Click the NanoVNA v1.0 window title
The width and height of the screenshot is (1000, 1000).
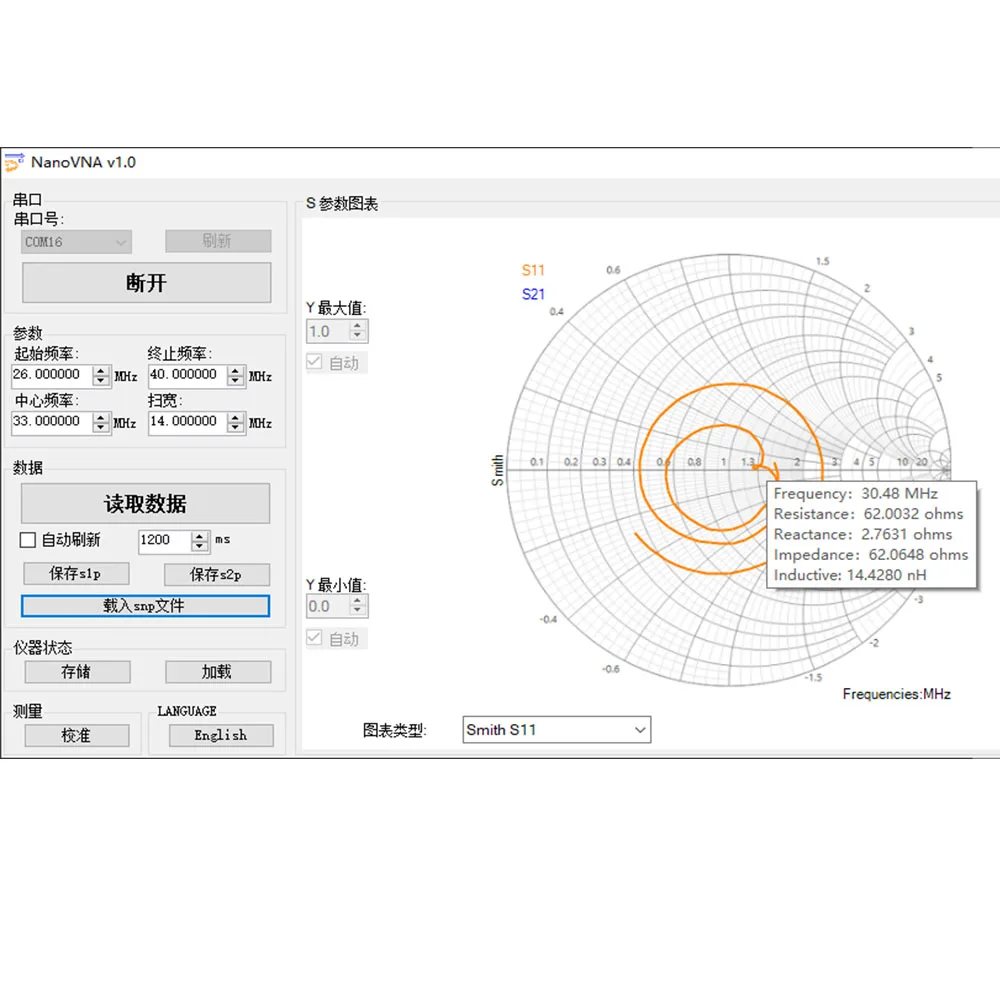click(84, 163)
